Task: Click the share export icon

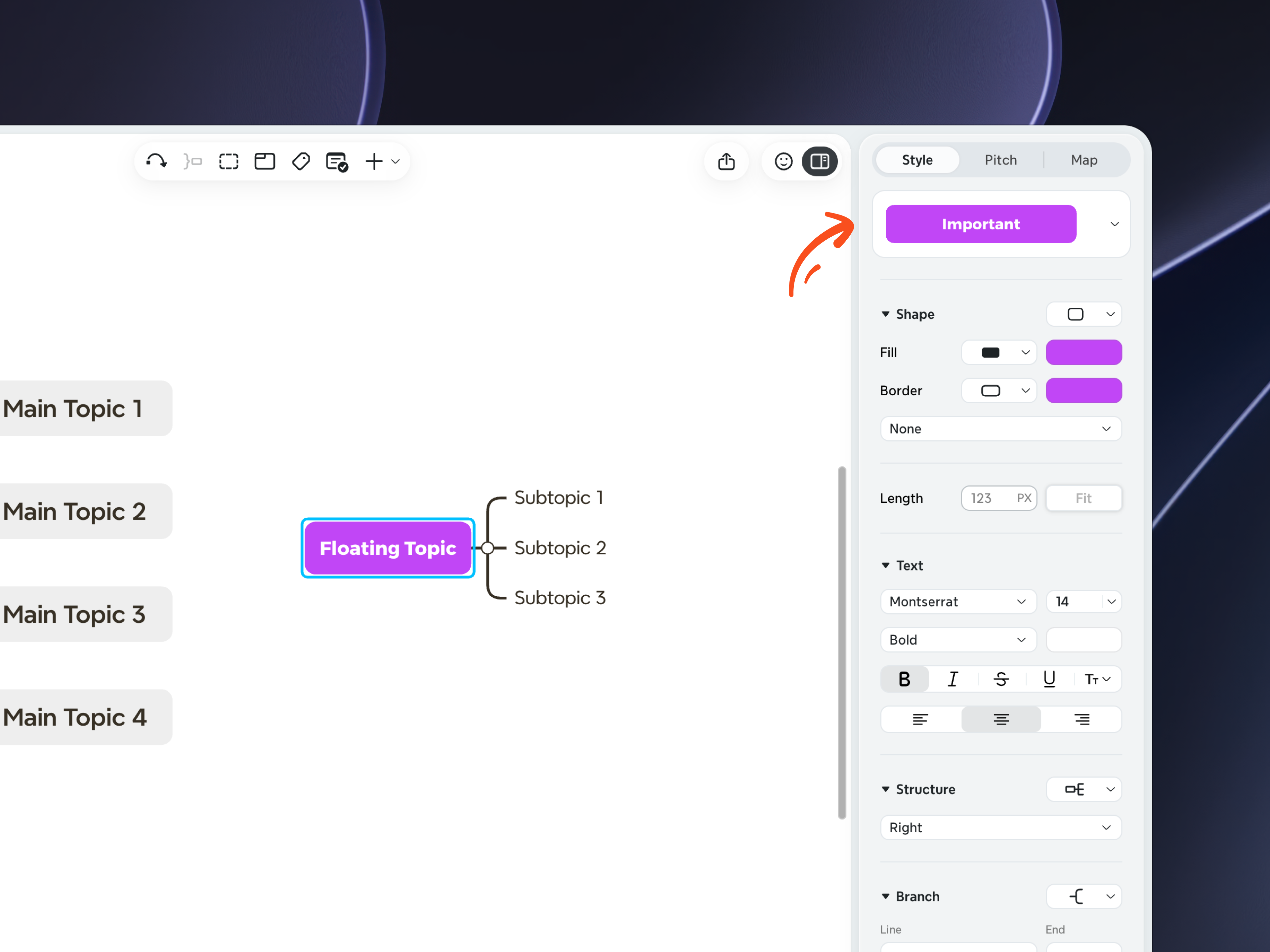Action: [x=726, y=161]
